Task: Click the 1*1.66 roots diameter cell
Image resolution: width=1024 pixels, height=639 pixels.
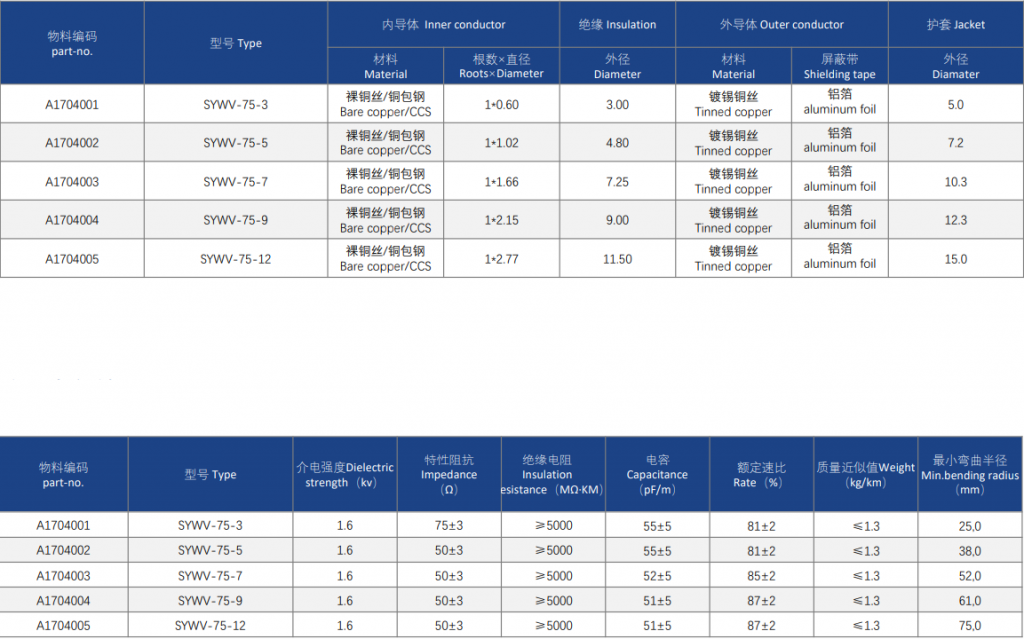Action: (x=502, y=182)
